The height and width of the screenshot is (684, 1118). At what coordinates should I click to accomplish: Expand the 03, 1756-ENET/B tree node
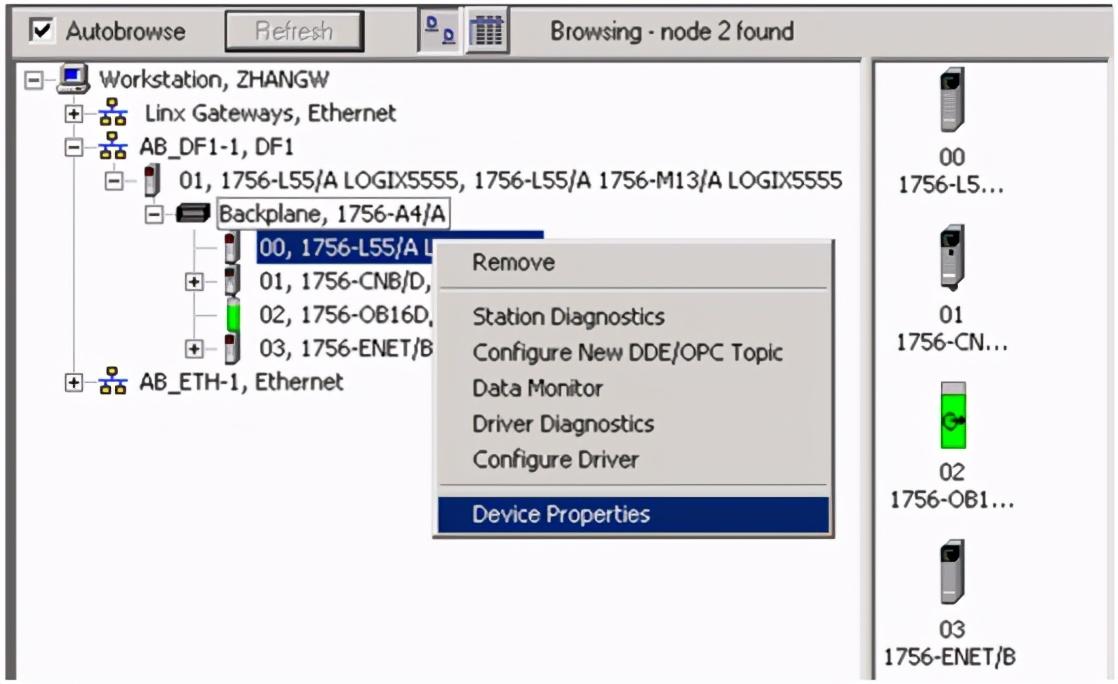click(193, 349)
